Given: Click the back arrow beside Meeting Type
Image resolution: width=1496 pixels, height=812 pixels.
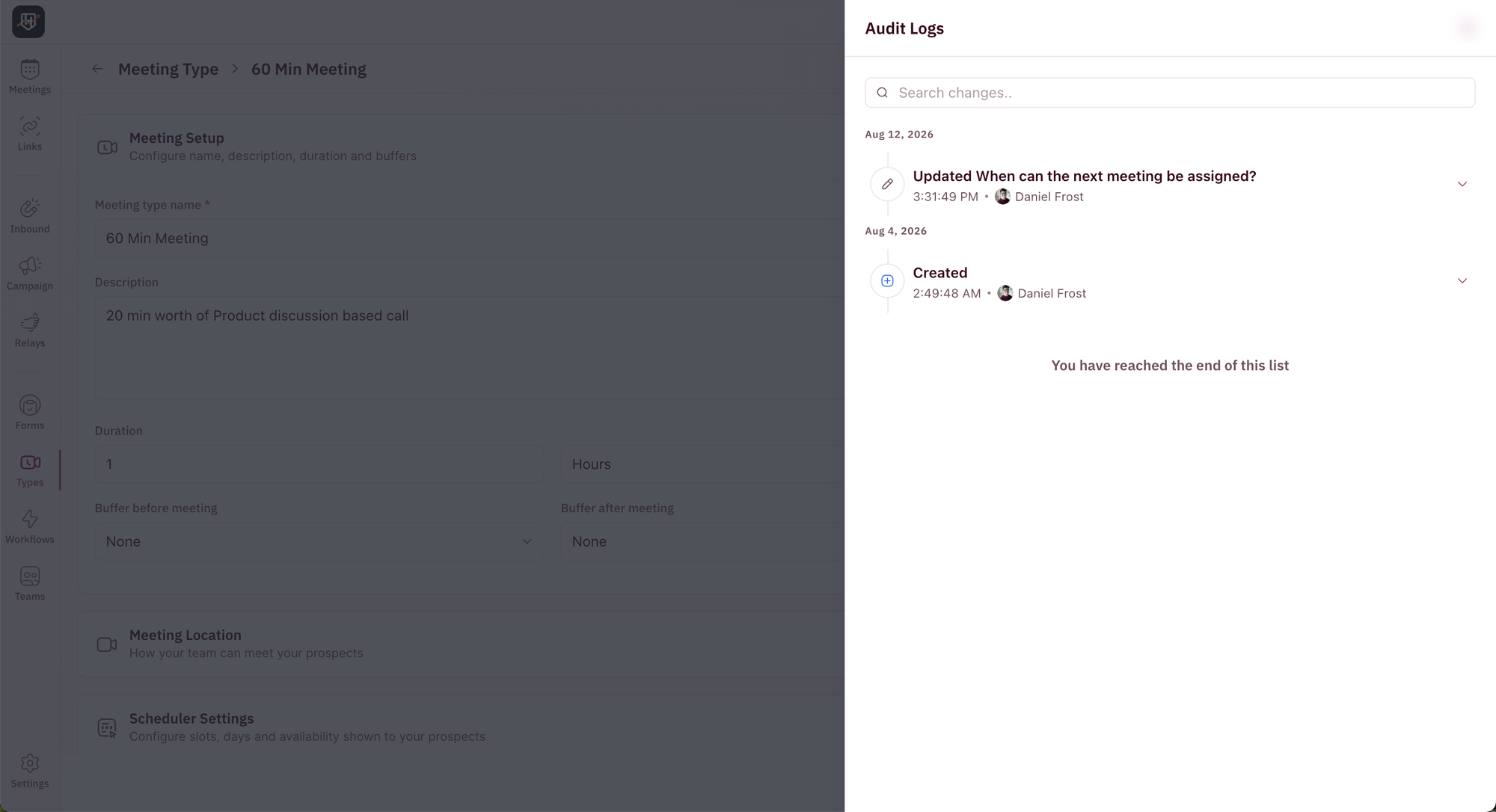Looking at the screenshot, I should pos(97,69).
